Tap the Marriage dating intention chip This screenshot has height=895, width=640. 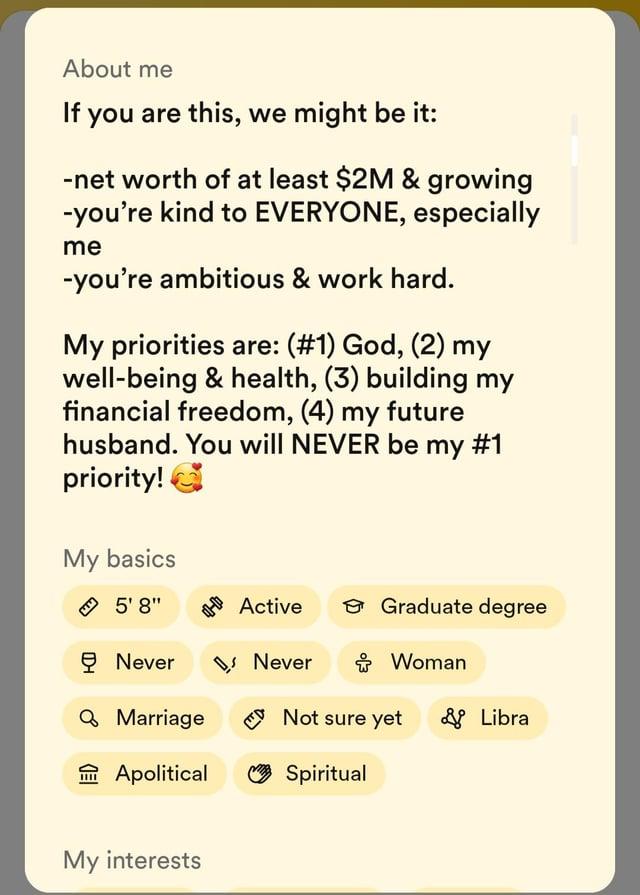click(x=141, y=718)
